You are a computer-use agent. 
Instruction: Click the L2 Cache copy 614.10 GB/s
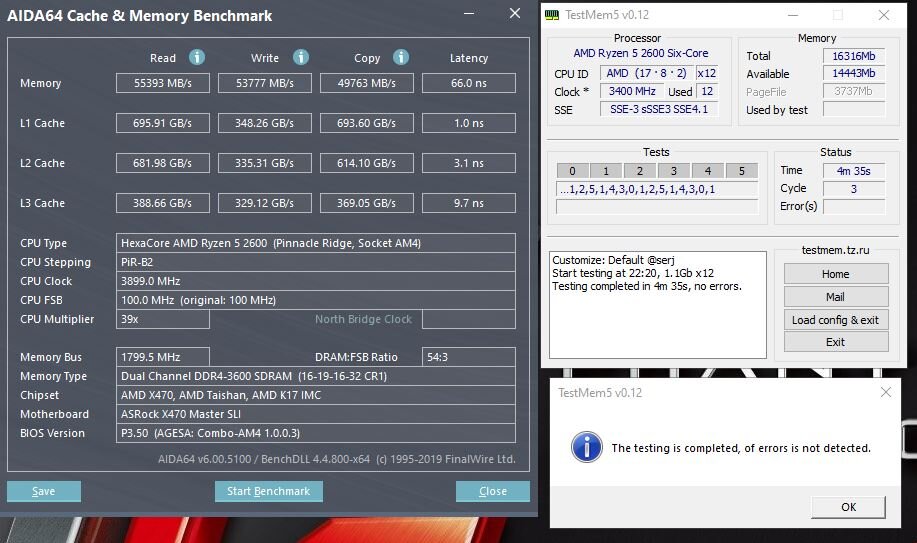pyautogui.click(x=367, y=163)
